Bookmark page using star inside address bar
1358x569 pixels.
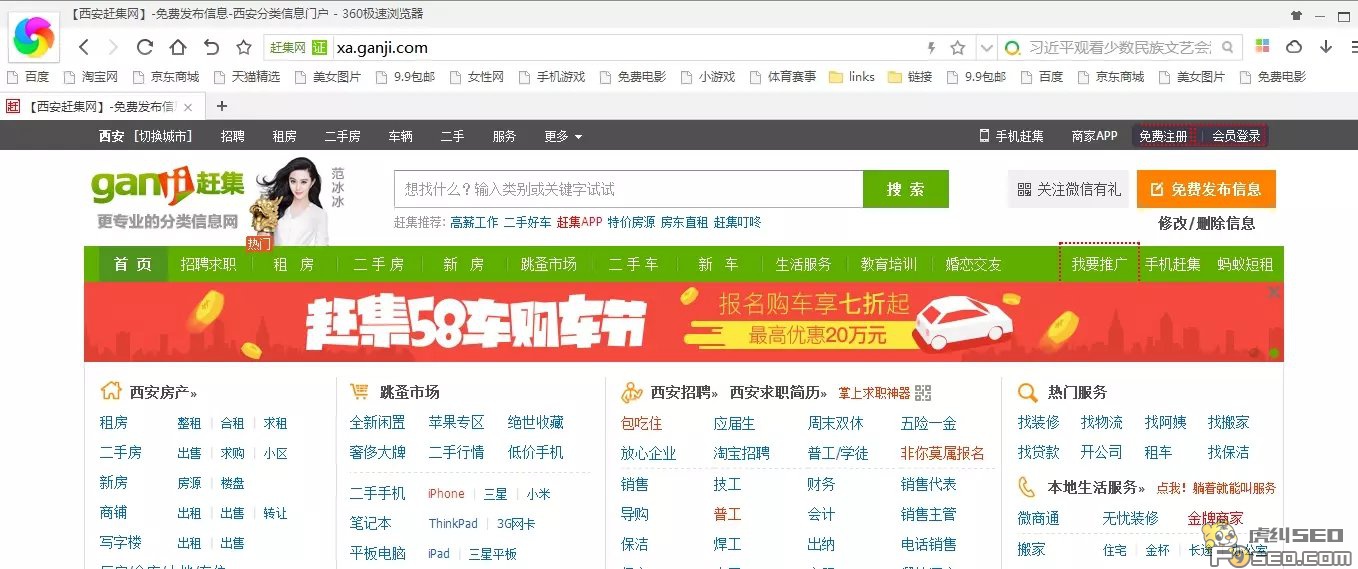958,47
